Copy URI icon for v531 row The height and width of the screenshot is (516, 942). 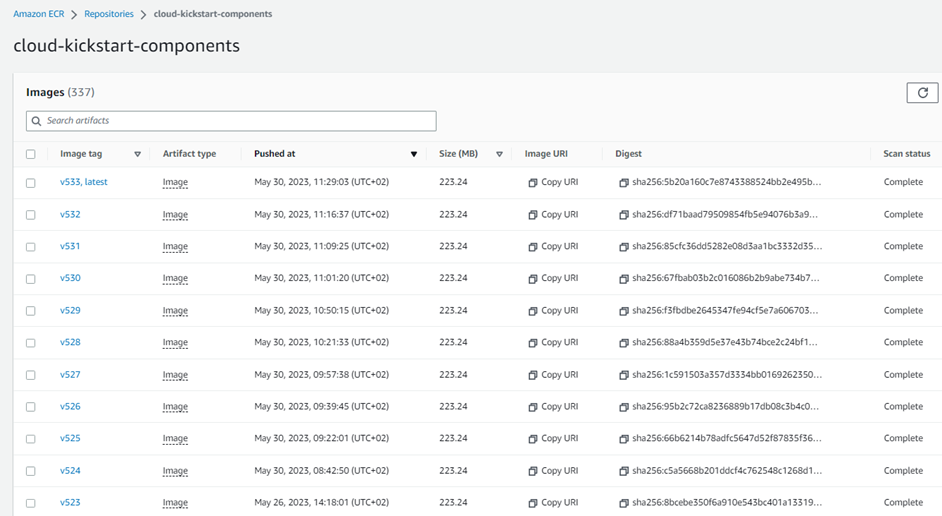tap(532, 247)
